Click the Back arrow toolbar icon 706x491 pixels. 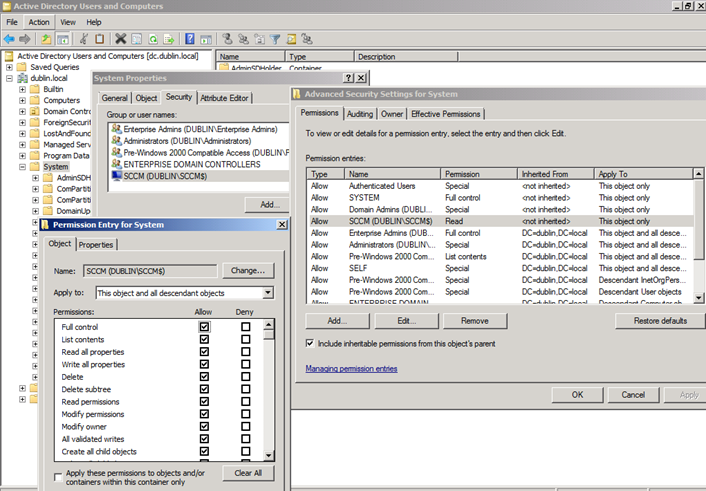click(x=9, y=39)
